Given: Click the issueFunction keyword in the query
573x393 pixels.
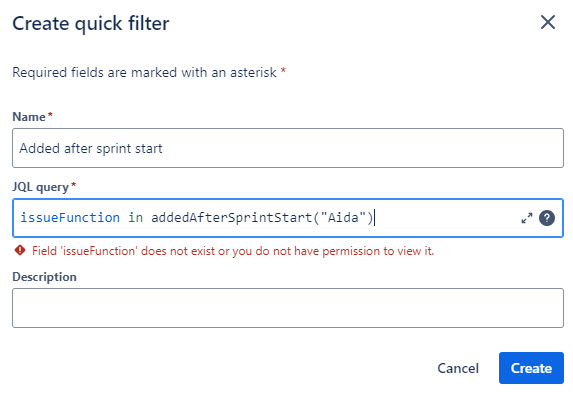Looking at the screenshot, I should (70, 218).
